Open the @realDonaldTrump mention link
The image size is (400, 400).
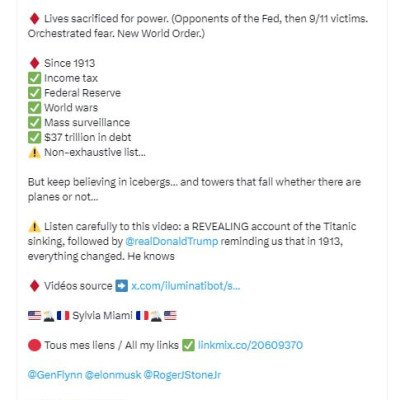point(172,241)
